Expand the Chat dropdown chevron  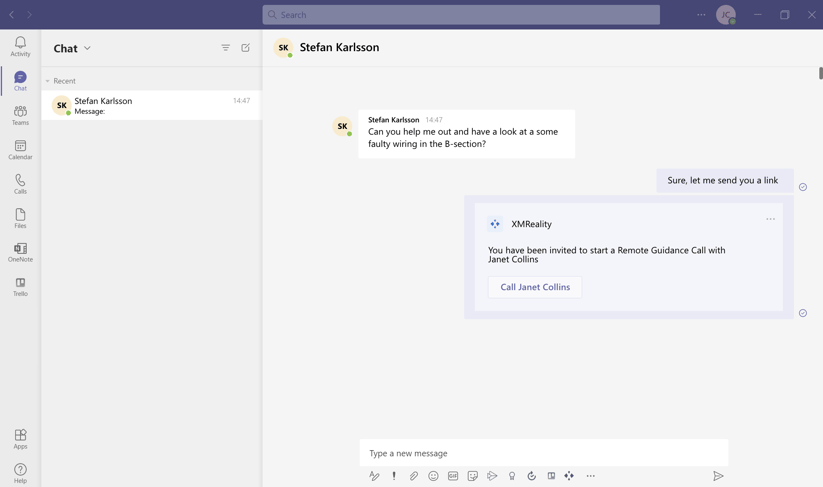[87, 48]
